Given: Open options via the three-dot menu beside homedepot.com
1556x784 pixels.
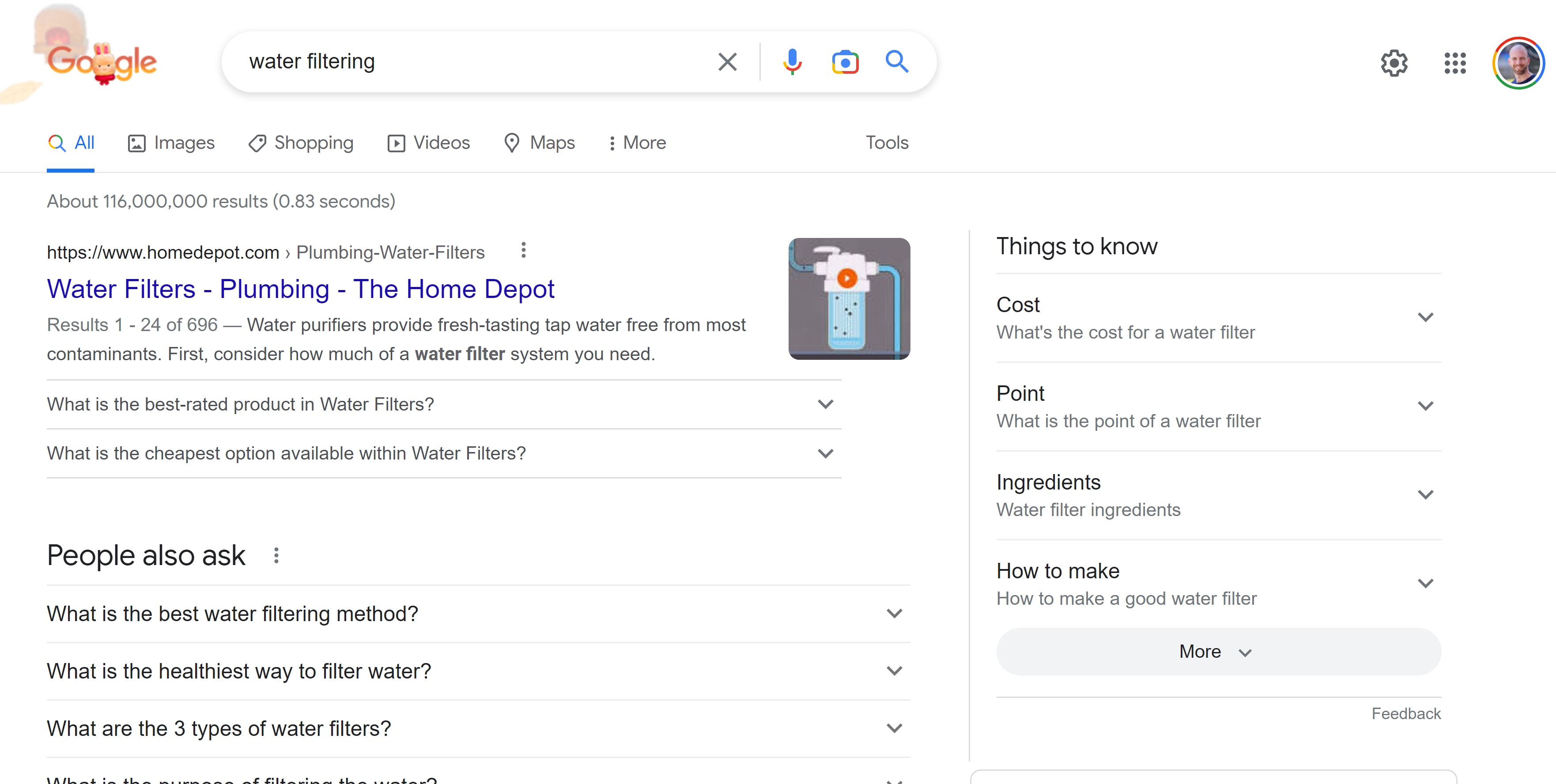Looking at the screenshot, I should (x=522, y=249).
